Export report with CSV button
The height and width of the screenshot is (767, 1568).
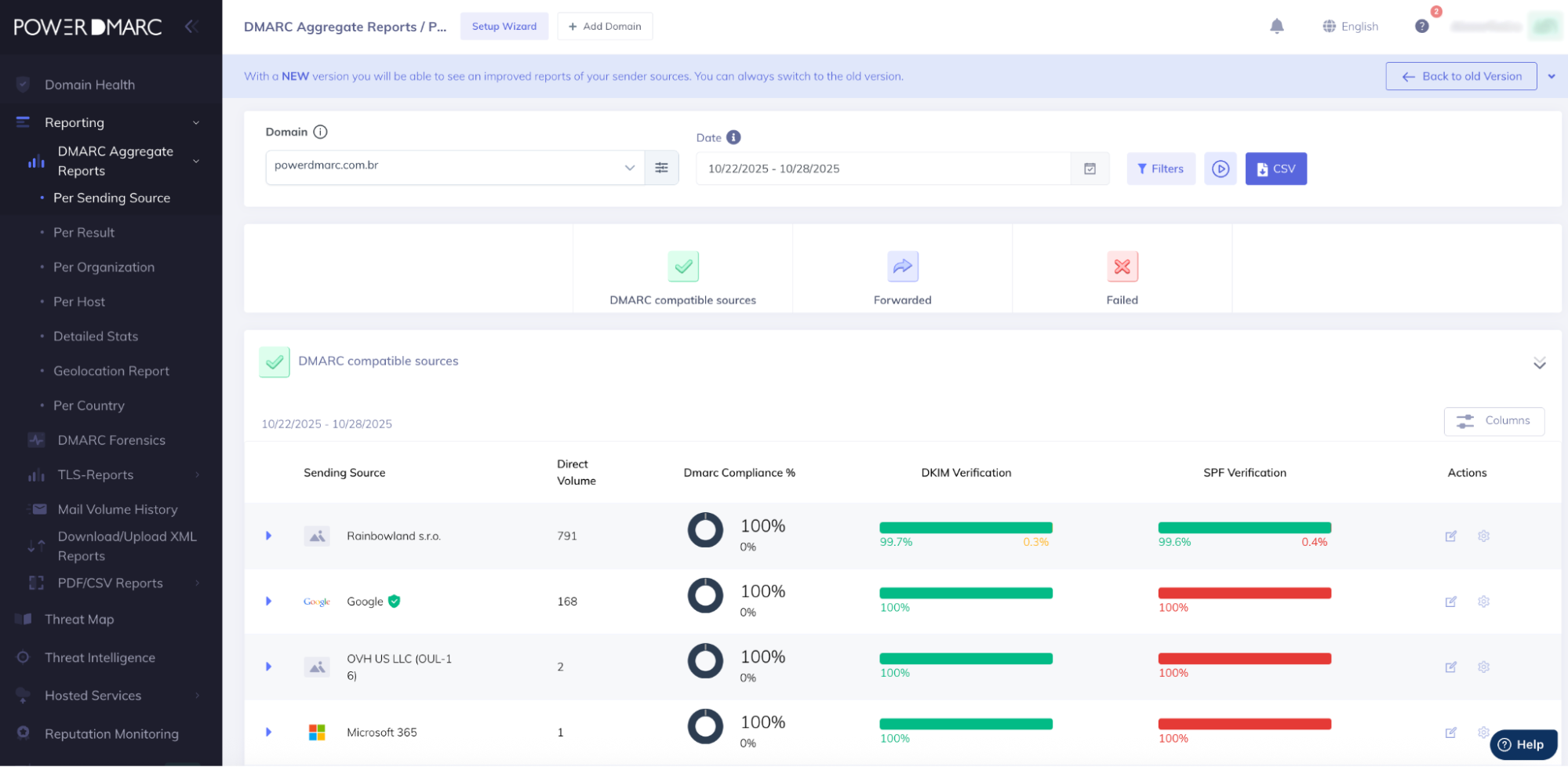(1275, 169)
